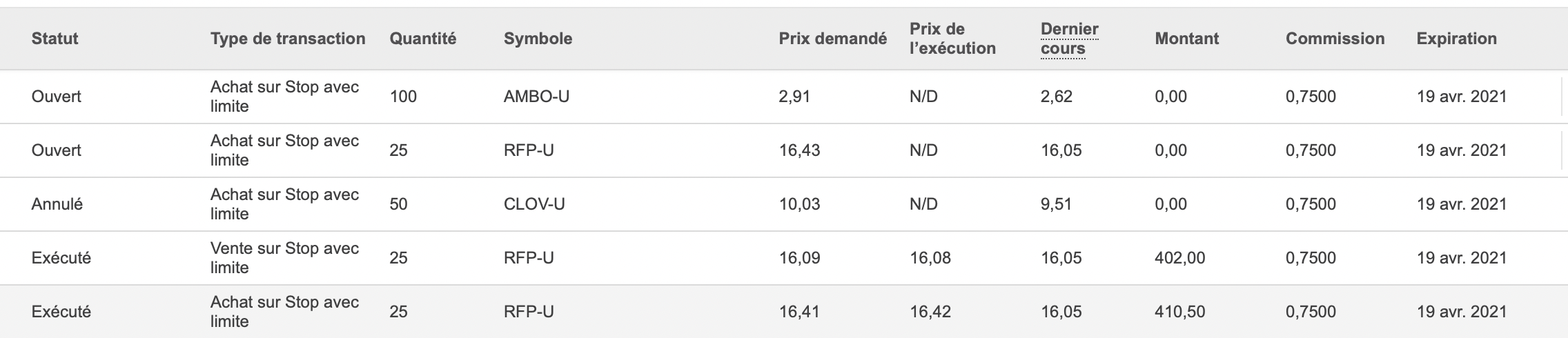
Task: Click the Annulé status cell
Action: click(x=57, y=204)
